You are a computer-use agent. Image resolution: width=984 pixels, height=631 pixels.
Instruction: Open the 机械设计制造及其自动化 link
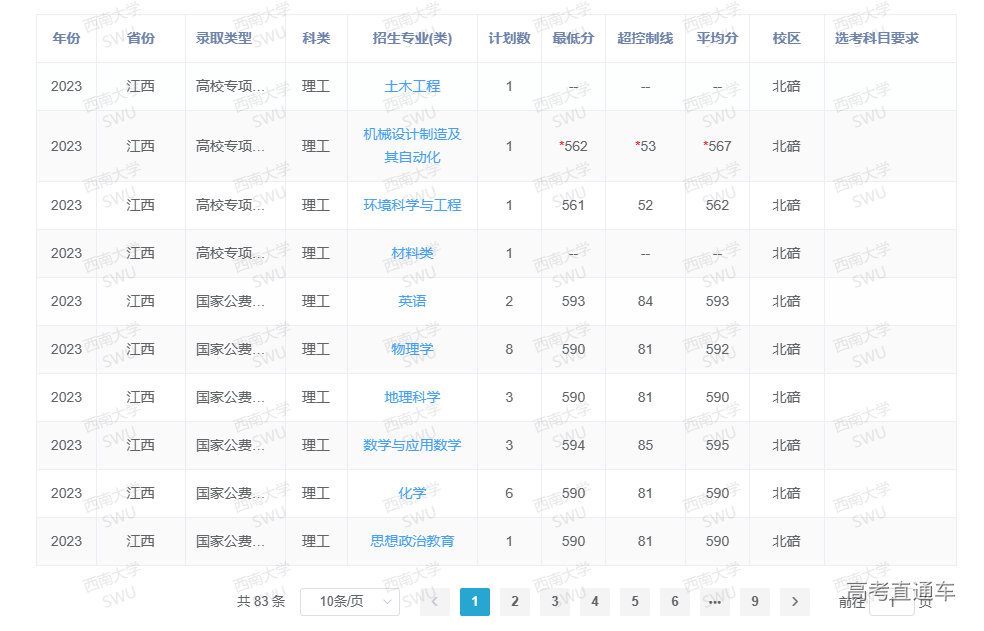[412, 146]
